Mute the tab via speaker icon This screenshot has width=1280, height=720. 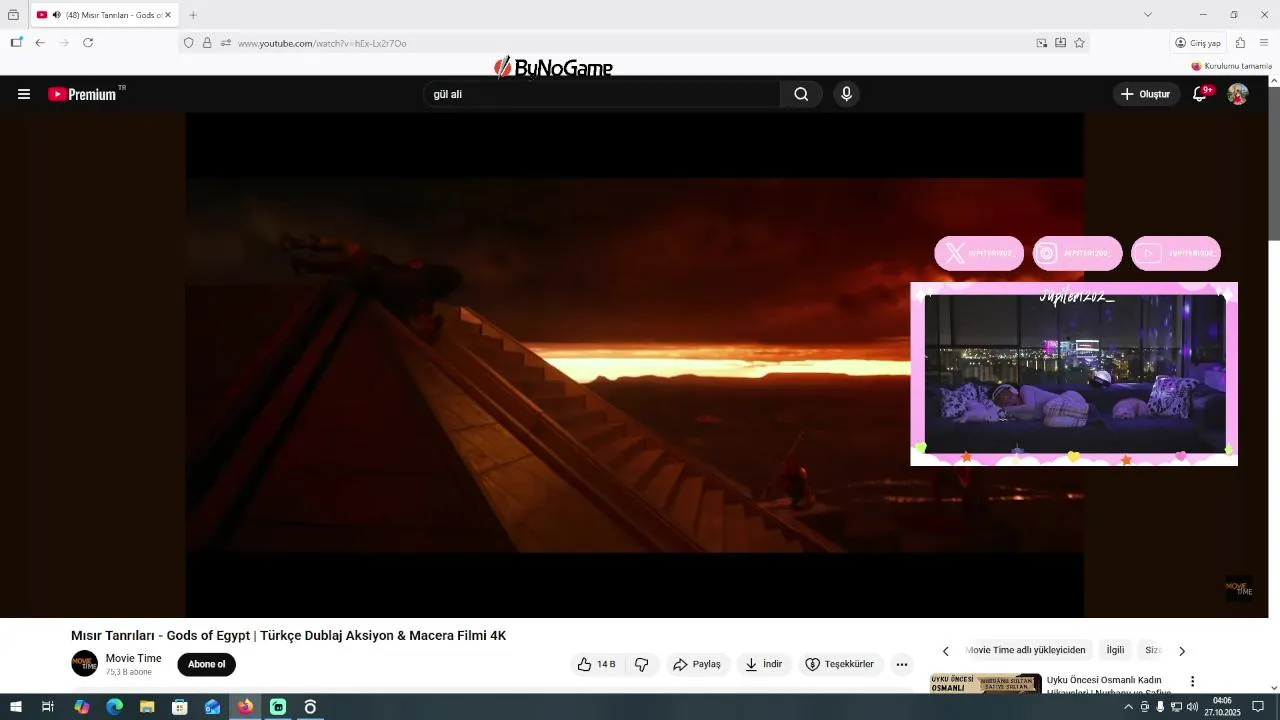pos(56,15)
